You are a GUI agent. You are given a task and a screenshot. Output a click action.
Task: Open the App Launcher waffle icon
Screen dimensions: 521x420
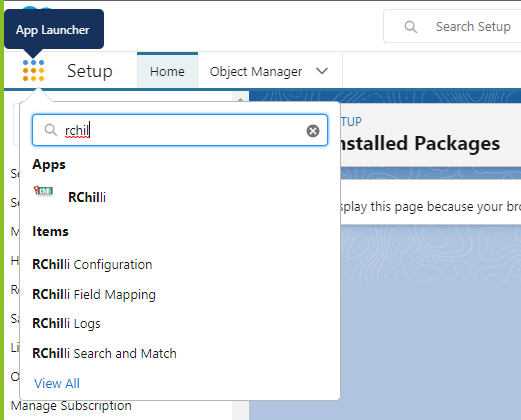pyautogui.click(x=33, y=70)
